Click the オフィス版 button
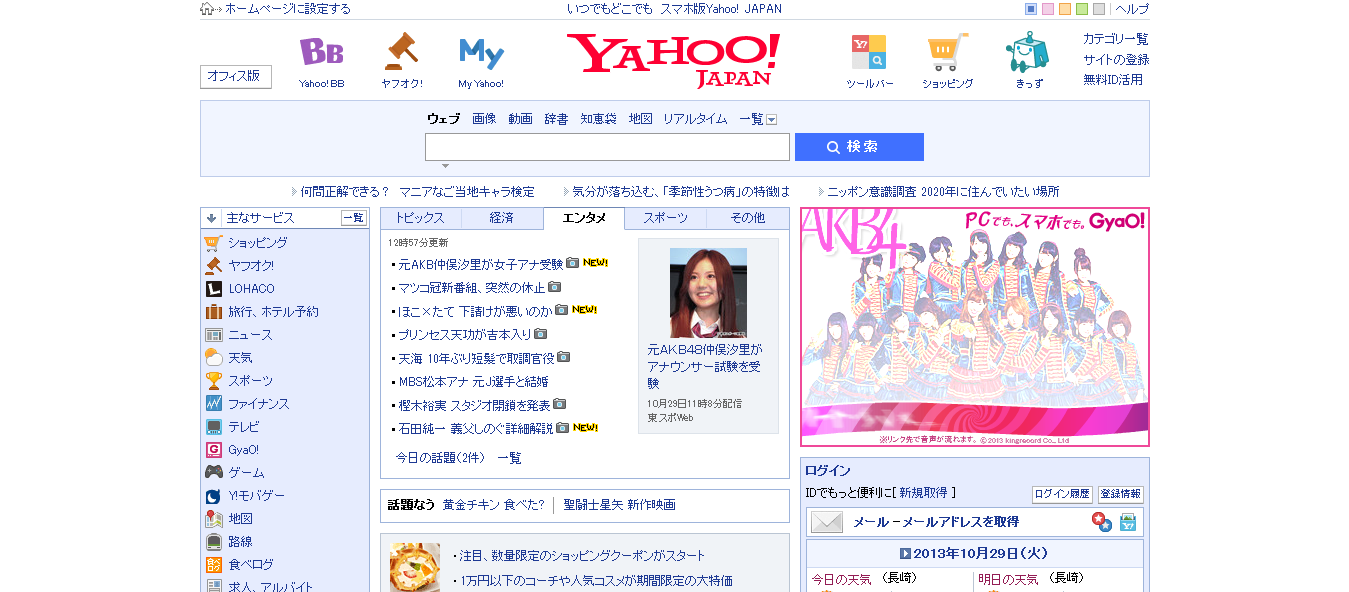The height and width of the screenshot is (592, 1349). tap(236, 77)
